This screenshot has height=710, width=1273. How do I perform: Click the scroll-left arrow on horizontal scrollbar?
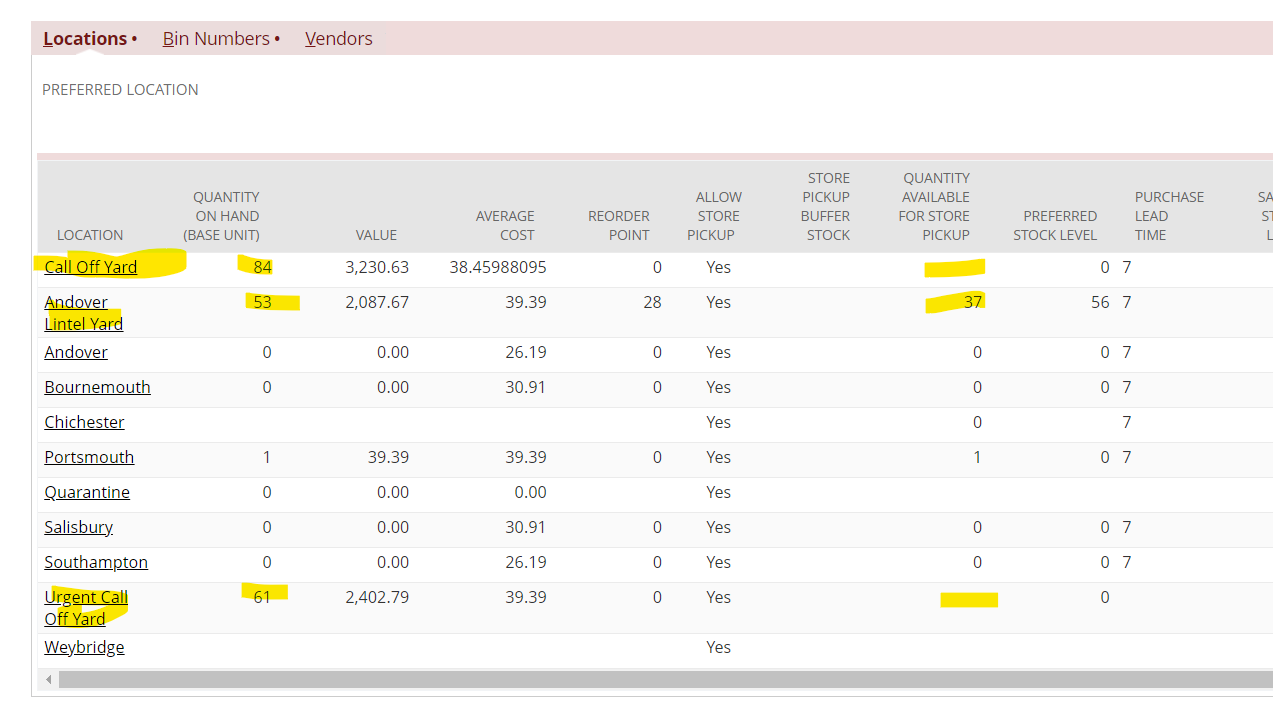pyautogui.click(x=48, y=680)
